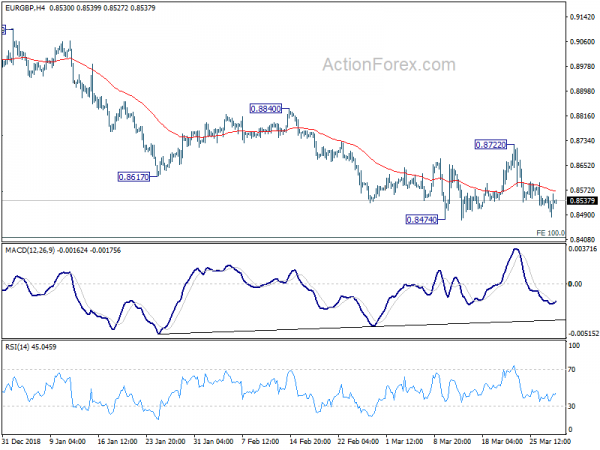Click the 0.88160 price axis value

pos(583,116)
